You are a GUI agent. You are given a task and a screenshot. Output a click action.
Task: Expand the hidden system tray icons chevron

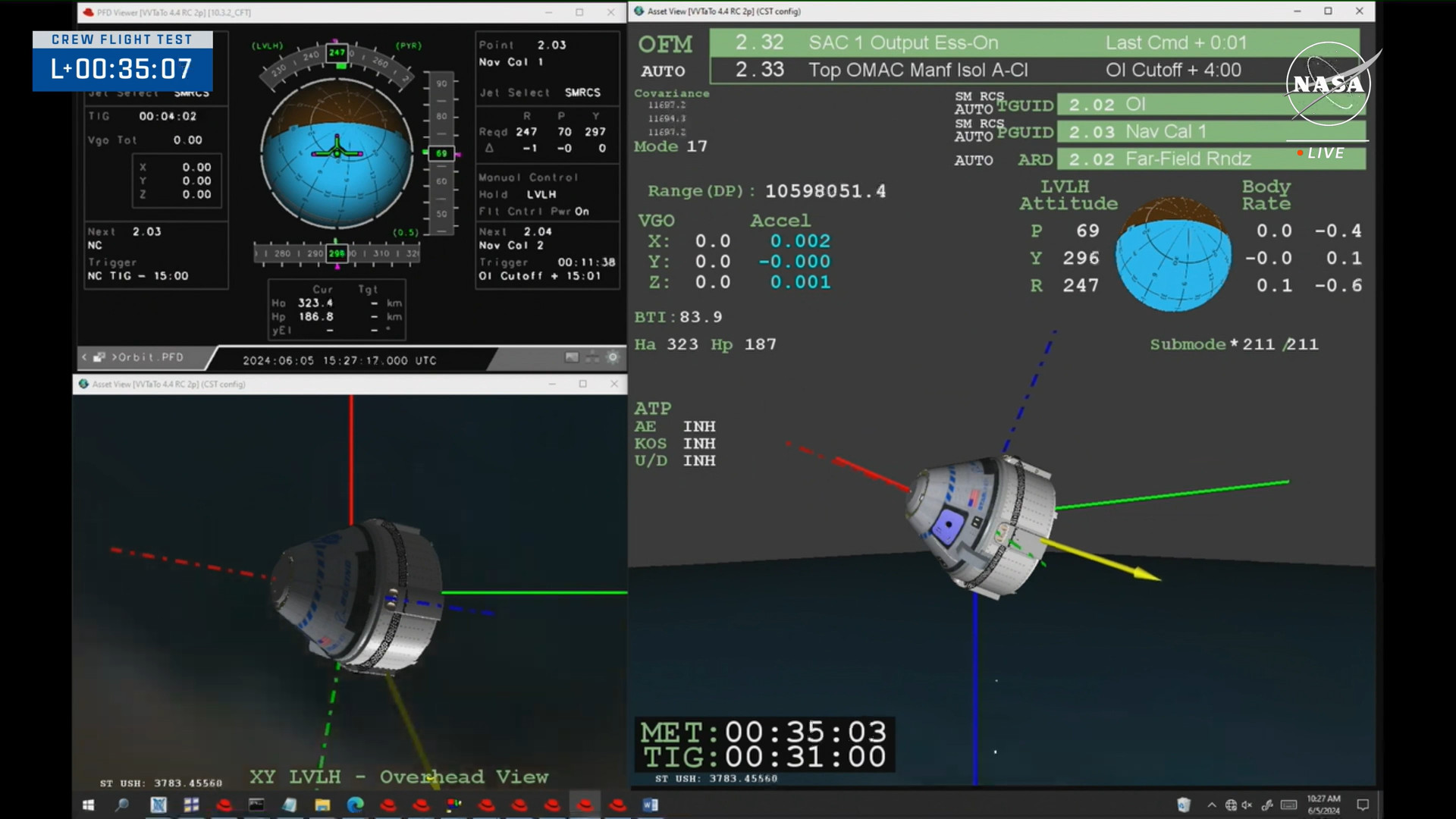coord(1212,805)
